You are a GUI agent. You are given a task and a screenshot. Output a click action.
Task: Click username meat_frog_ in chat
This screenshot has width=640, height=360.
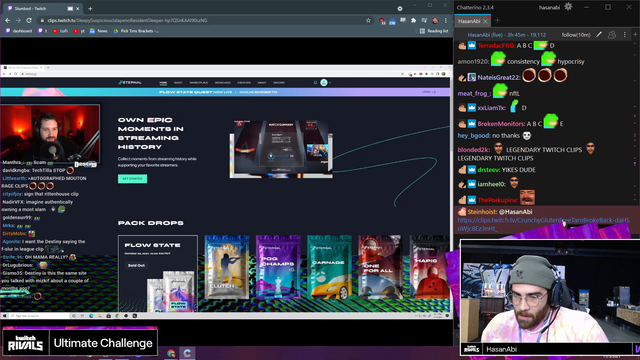474,93
